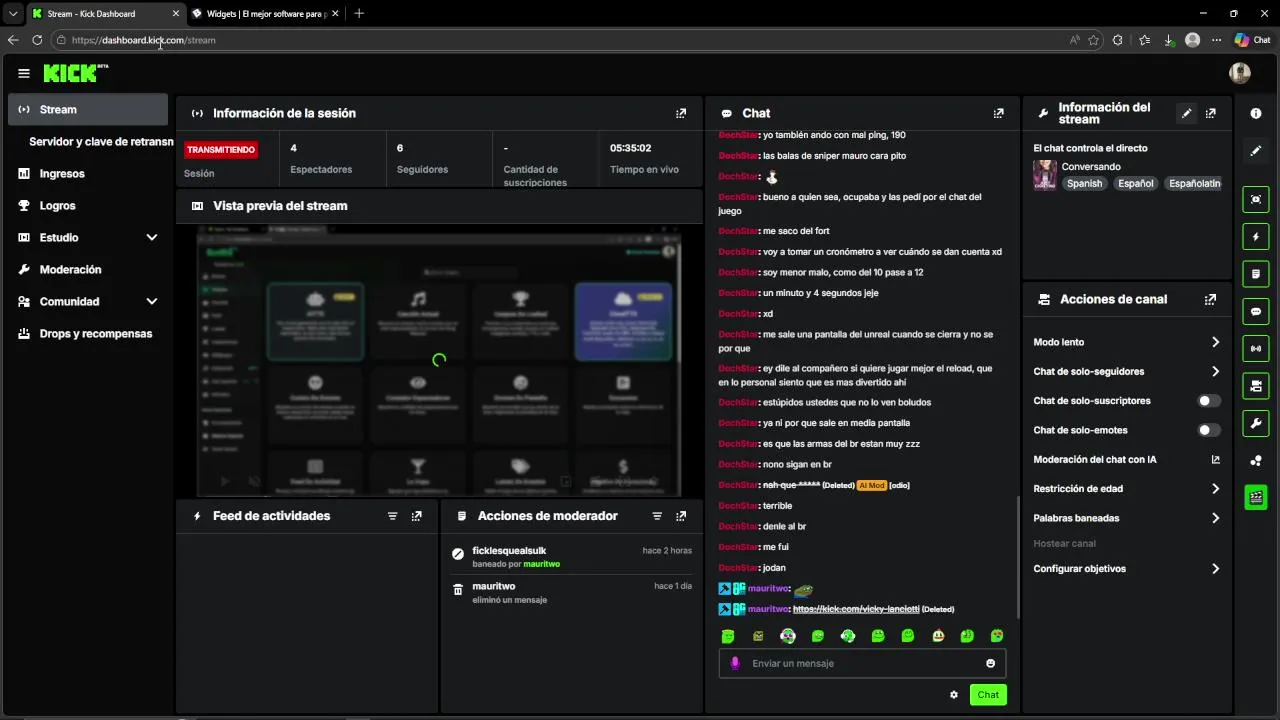
Task: Open Configurar objetivos options
Action: point(1127,569)
